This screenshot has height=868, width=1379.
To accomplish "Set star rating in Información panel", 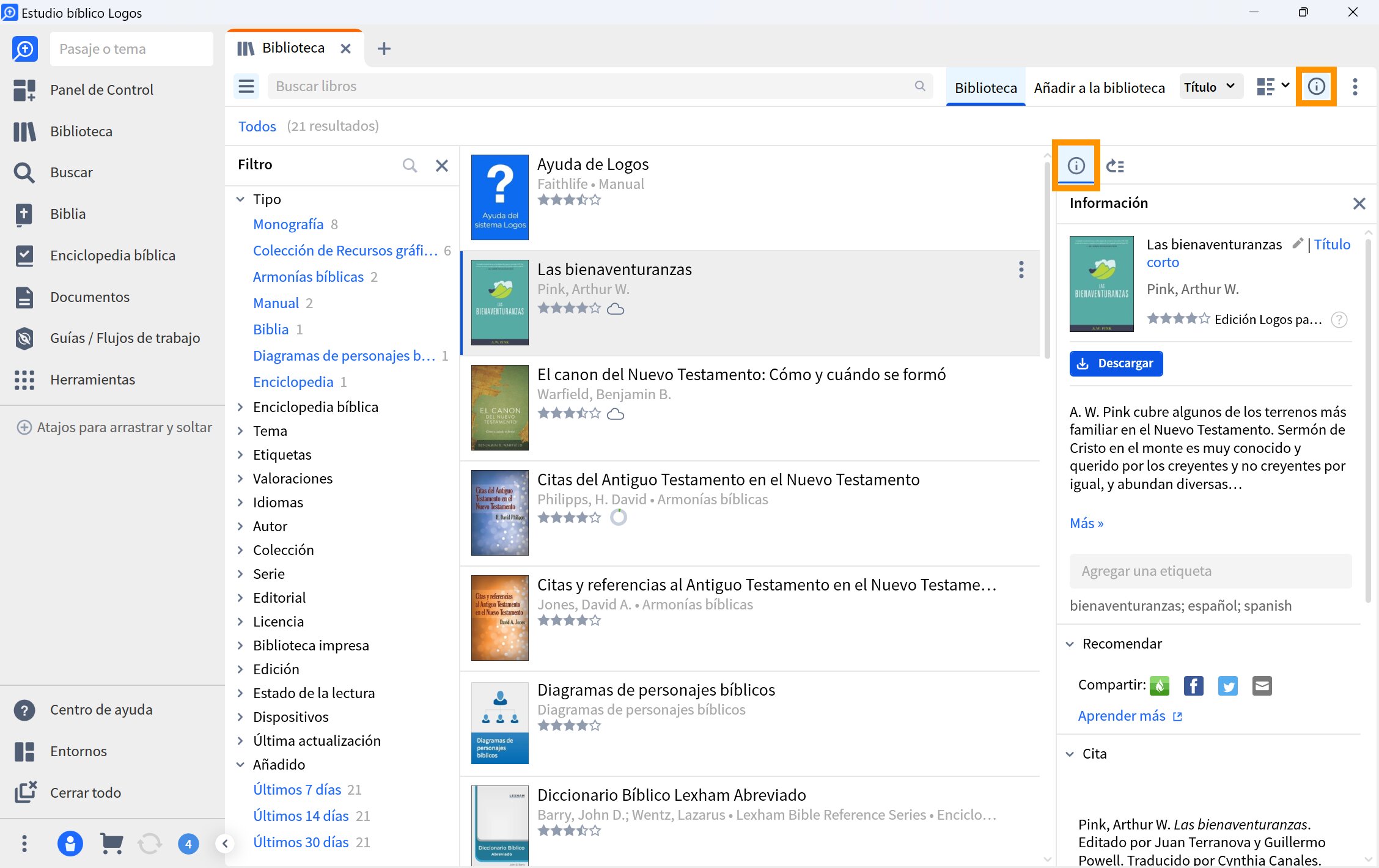I will [1178, 318].
